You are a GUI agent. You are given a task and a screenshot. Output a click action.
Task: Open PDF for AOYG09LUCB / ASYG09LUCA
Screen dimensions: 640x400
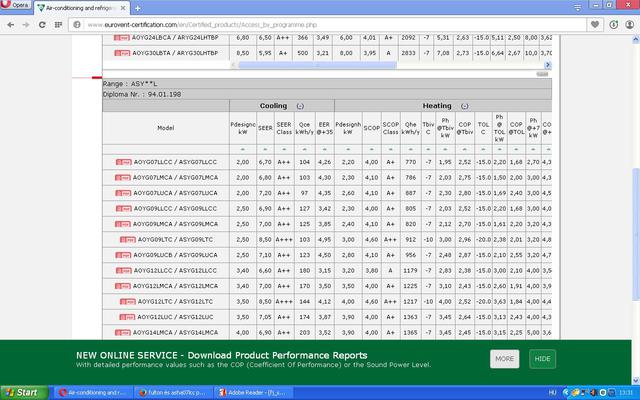(123, 255)
